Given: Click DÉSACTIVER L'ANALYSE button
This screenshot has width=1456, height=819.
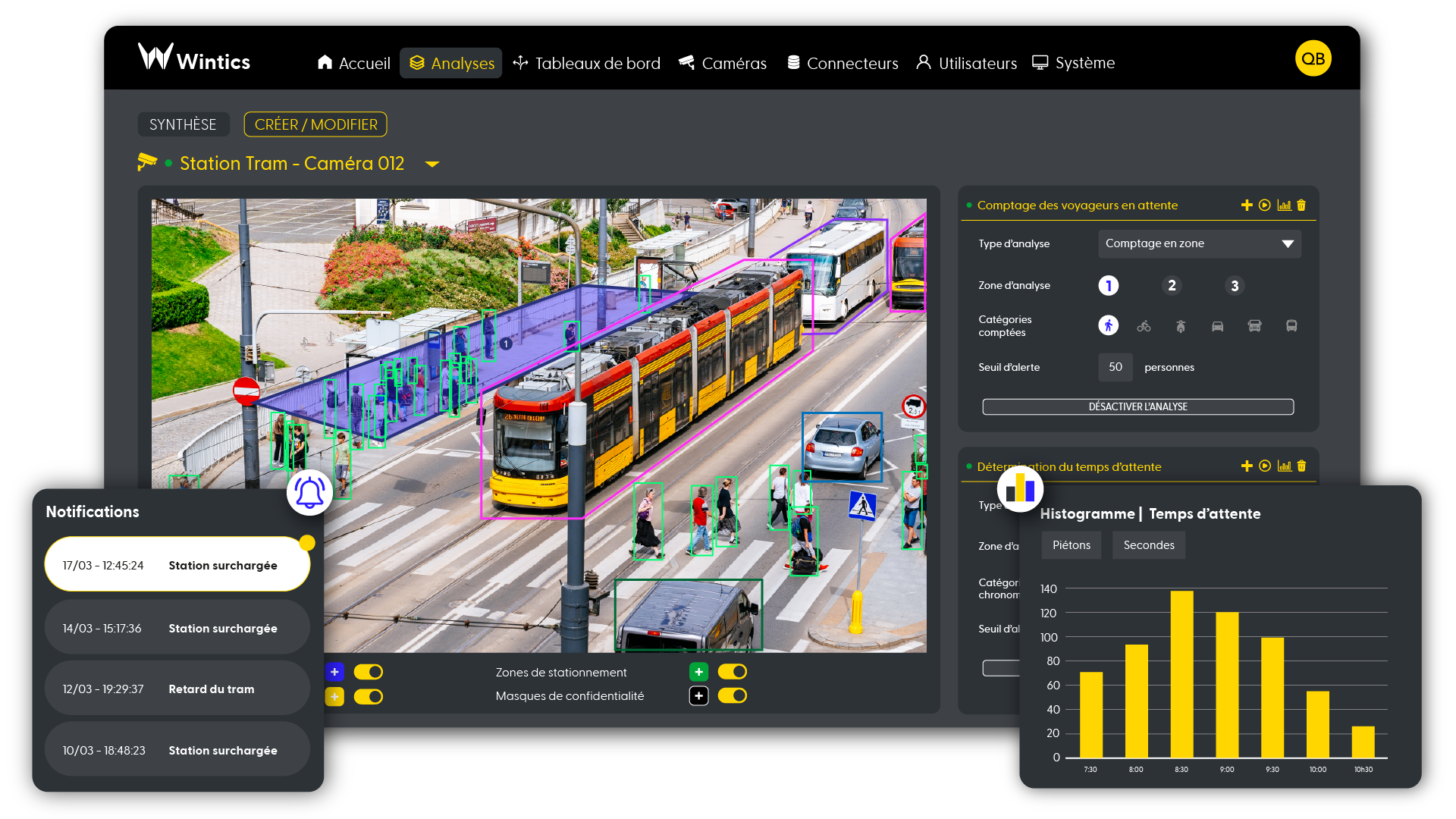Looking at the screenshot, I should click(x=1137, y=407).
